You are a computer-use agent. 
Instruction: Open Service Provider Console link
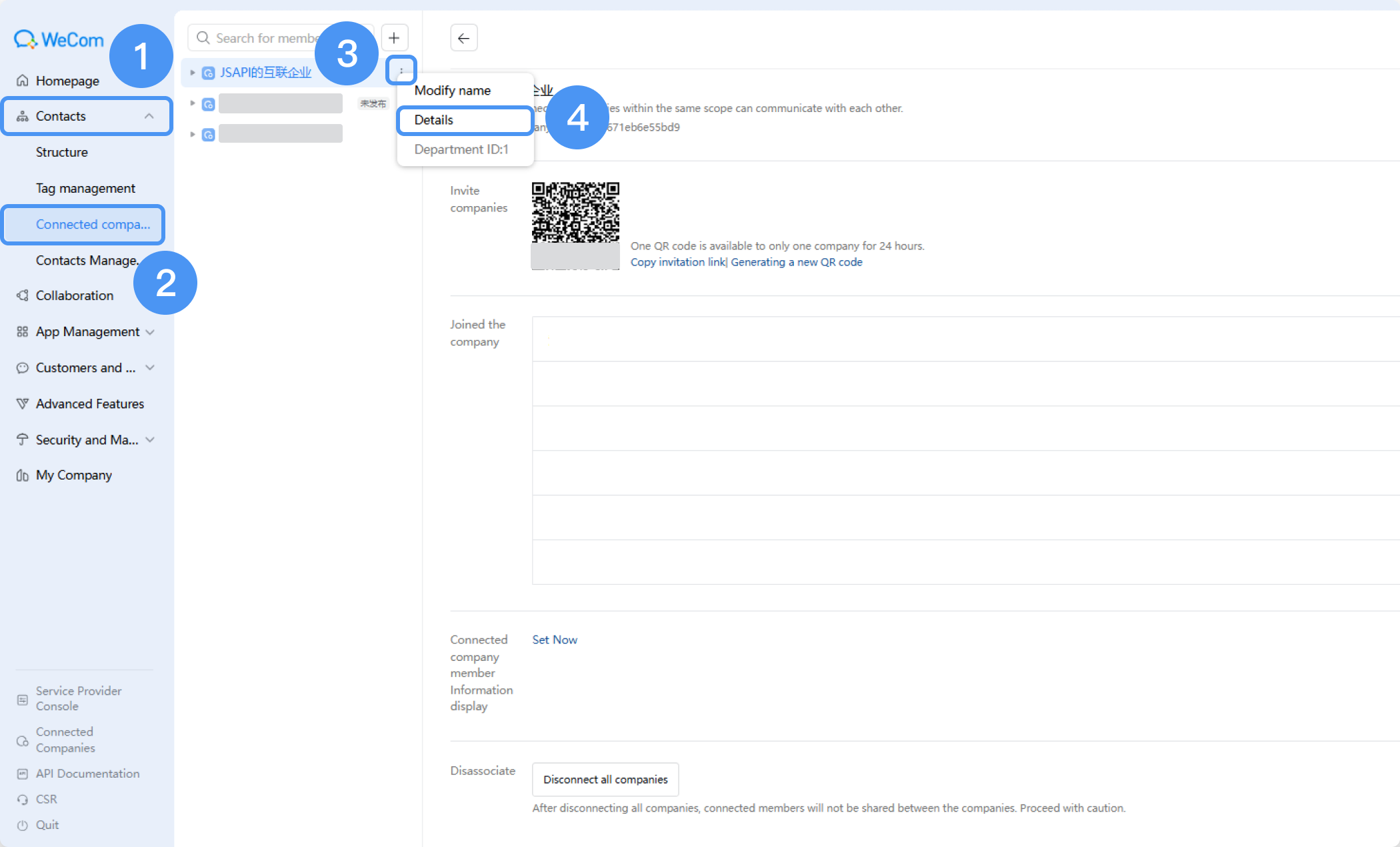coord(79,698)
